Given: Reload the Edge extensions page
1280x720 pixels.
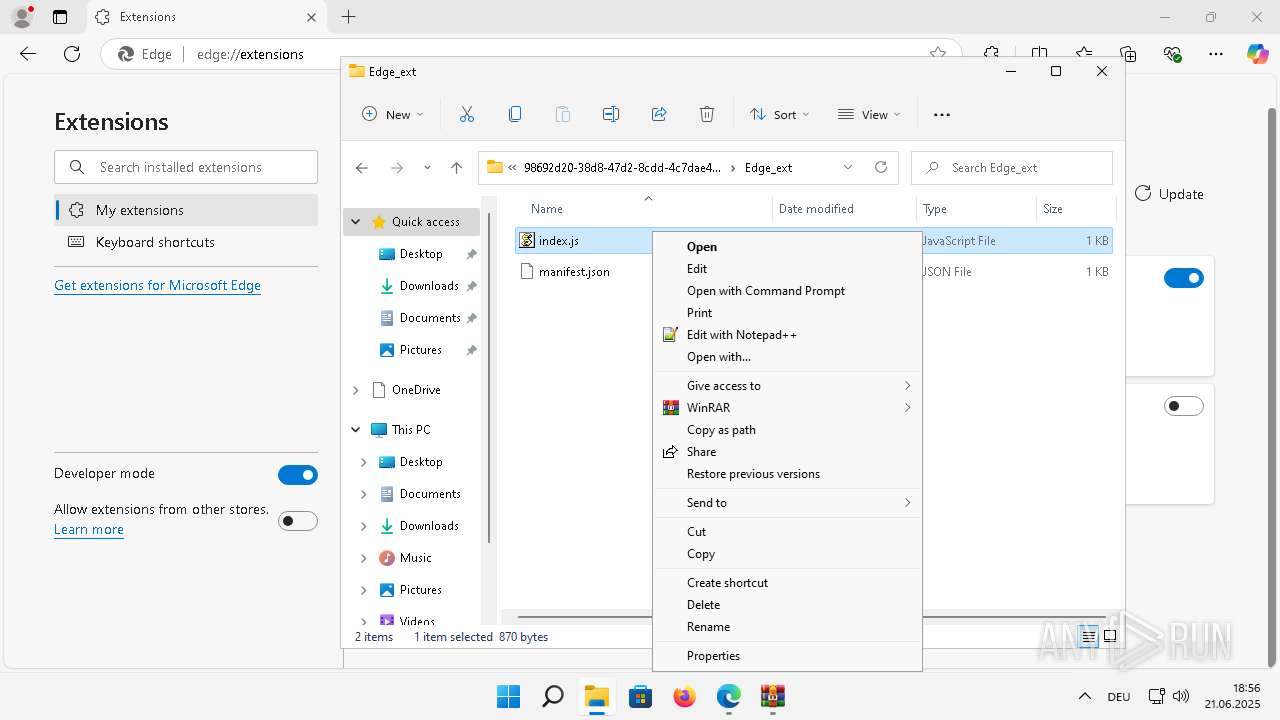Looking at the screenshot, I should click(72, 54).
